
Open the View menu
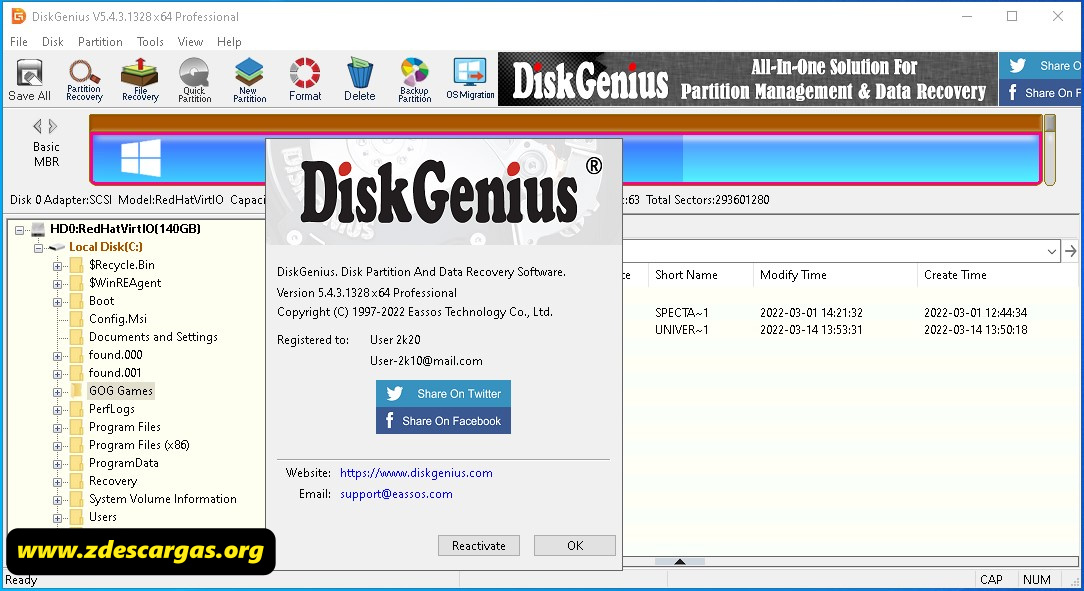tap(190, 41)
